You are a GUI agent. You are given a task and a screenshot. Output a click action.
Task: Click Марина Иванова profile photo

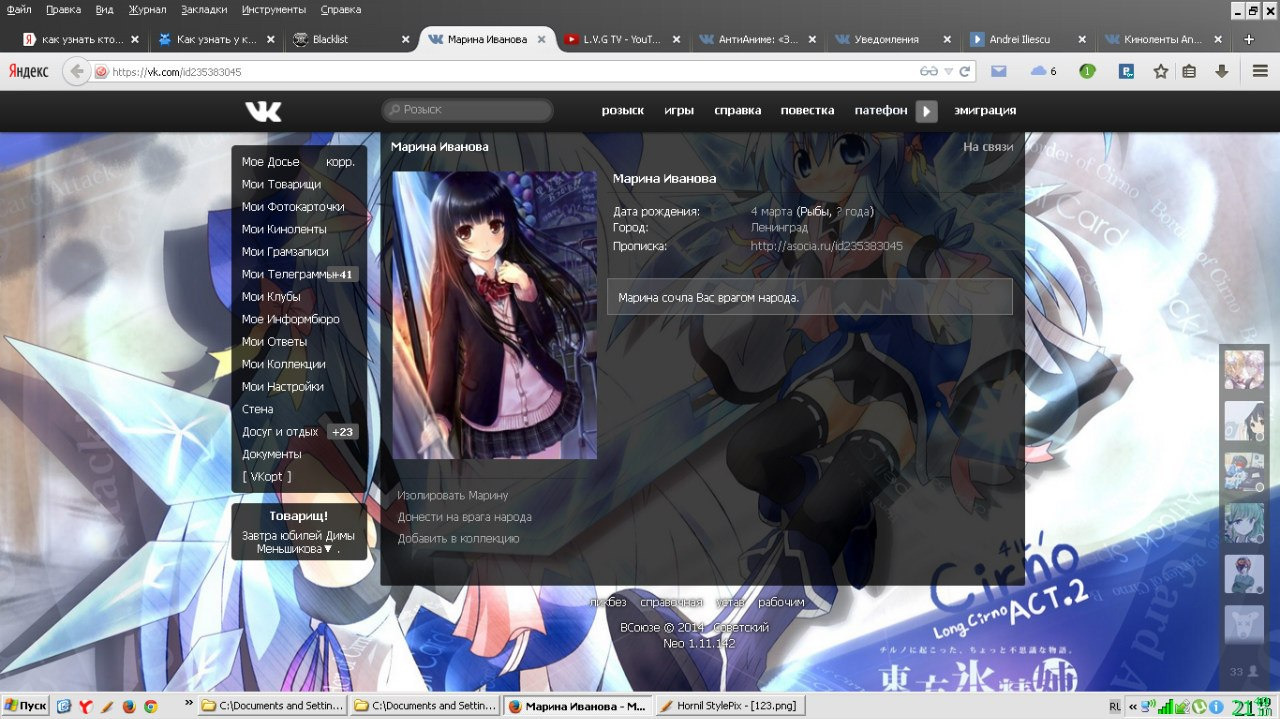(x=494, y=315)
